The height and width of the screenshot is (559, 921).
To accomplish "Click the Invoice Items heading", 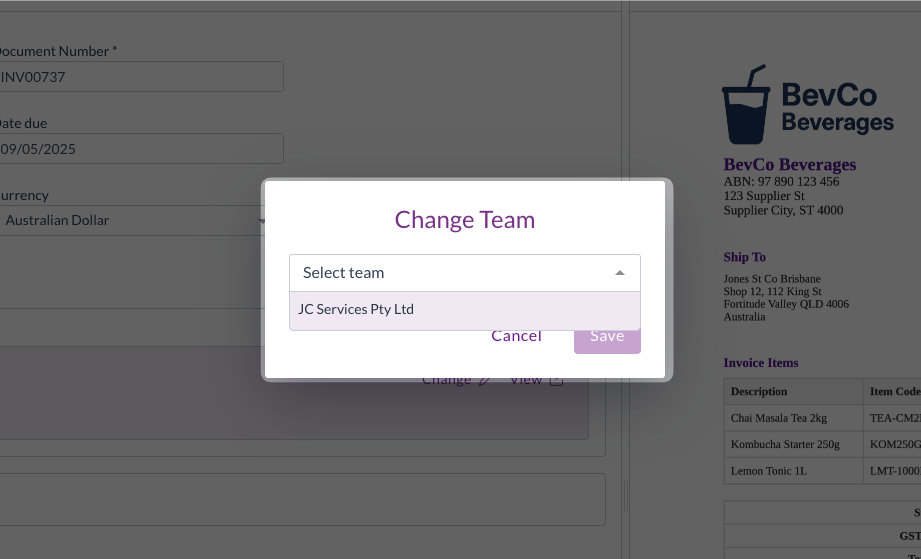I will (x=761, y=363).
